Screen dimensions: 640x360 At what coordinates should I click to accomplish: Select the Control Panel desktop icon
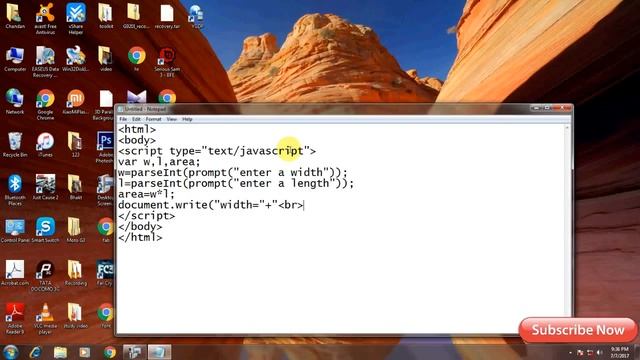click(x=15, y=231)
